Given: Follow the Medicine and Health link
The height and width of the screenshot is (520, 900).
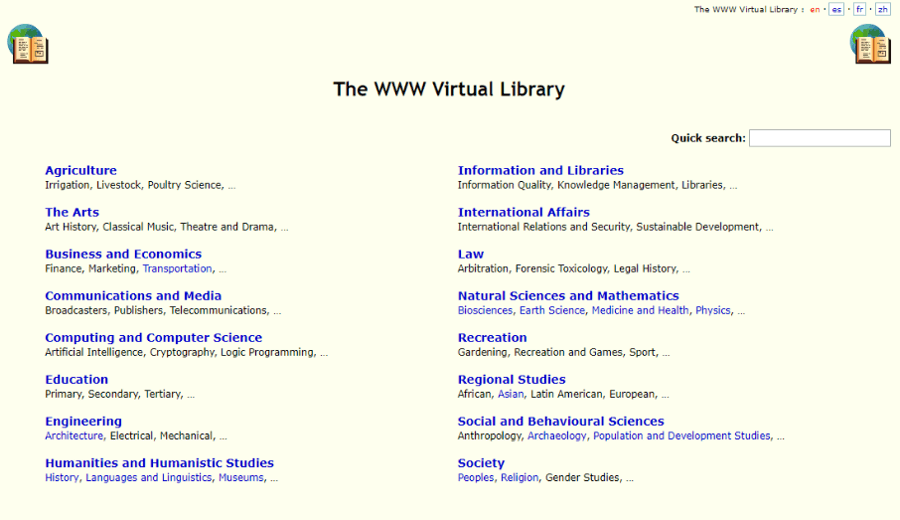Looking at the screenshot, I should coord(640,311).
